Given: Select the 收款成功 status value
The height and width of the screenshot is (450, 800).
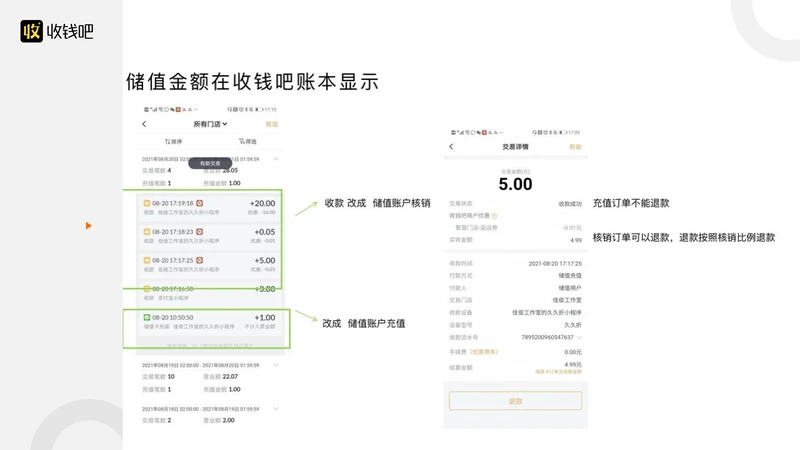Looking at the screenshot, I should tap(570, 204).
